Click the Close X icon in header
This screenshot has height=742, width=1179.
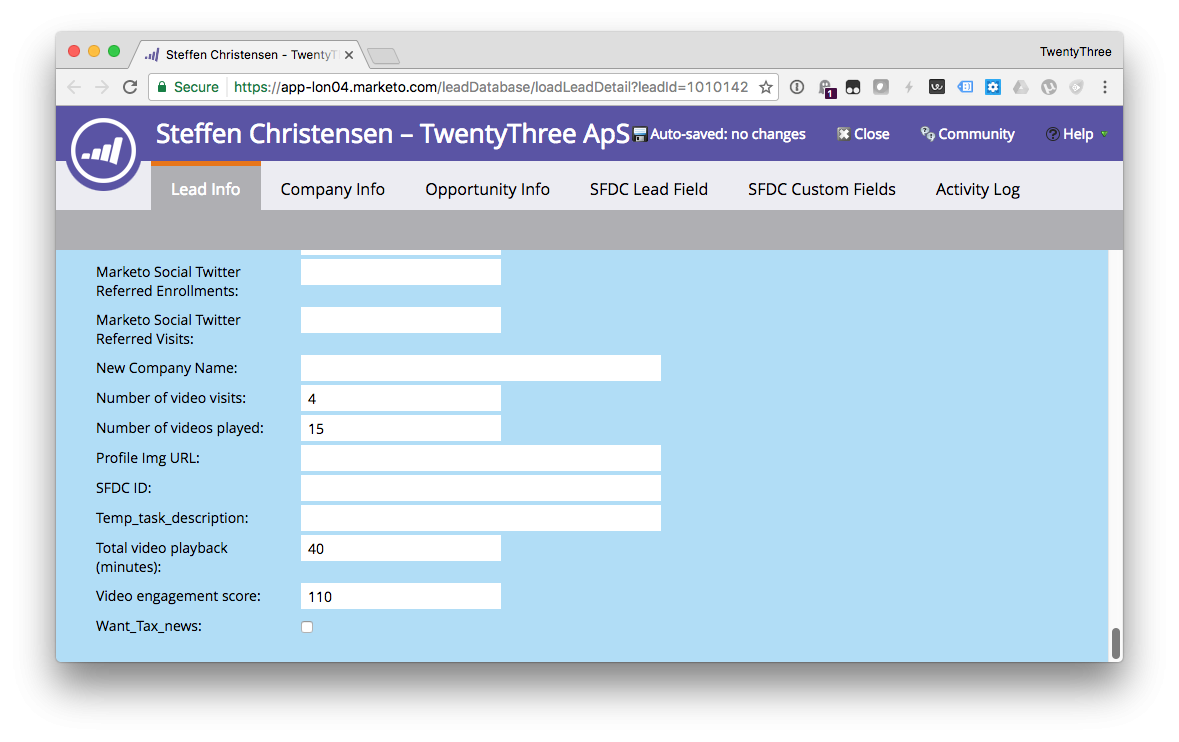point(844,134)
